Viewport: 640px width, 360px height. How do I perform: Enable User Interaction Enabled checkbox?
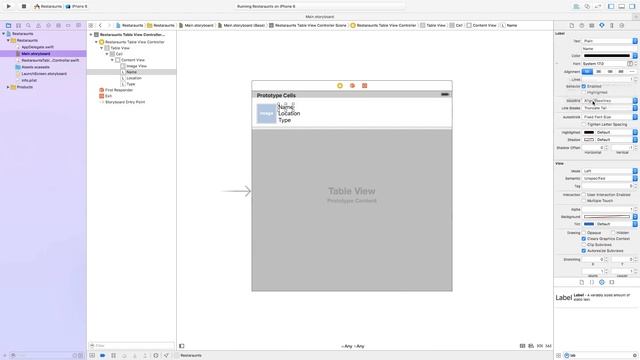(584, 195)
